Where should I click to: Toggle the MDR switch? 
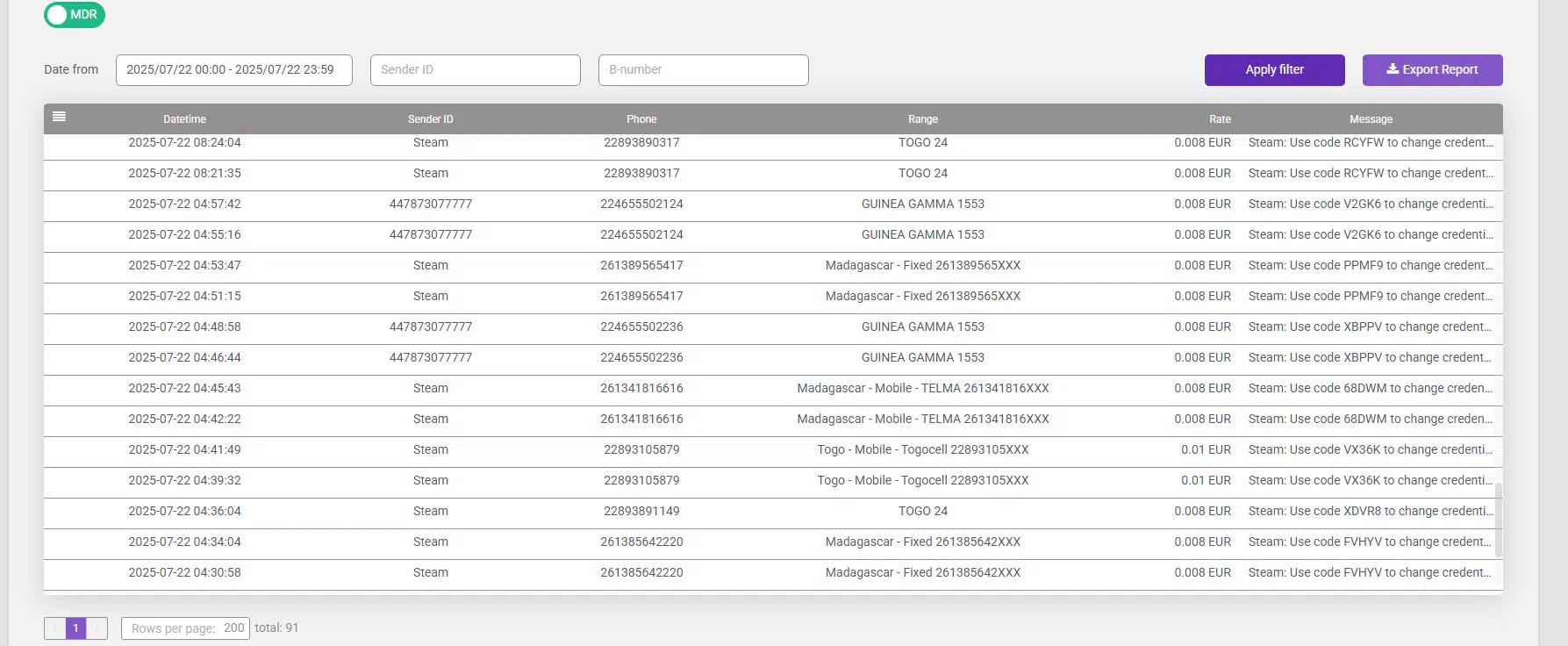point(75,15)
